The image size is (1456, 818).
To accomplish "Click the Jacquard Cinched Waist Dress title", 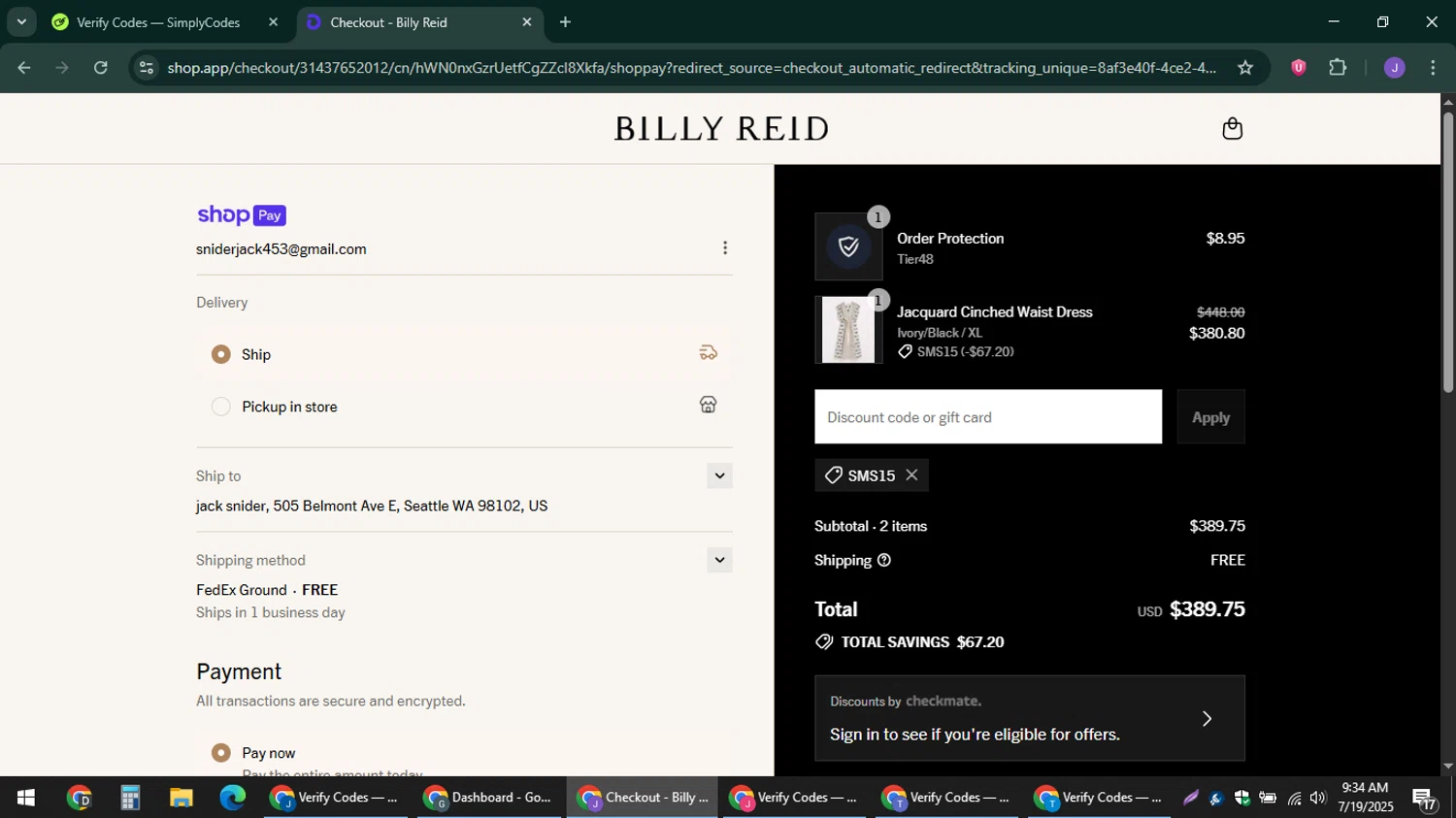I will [995, 311].
